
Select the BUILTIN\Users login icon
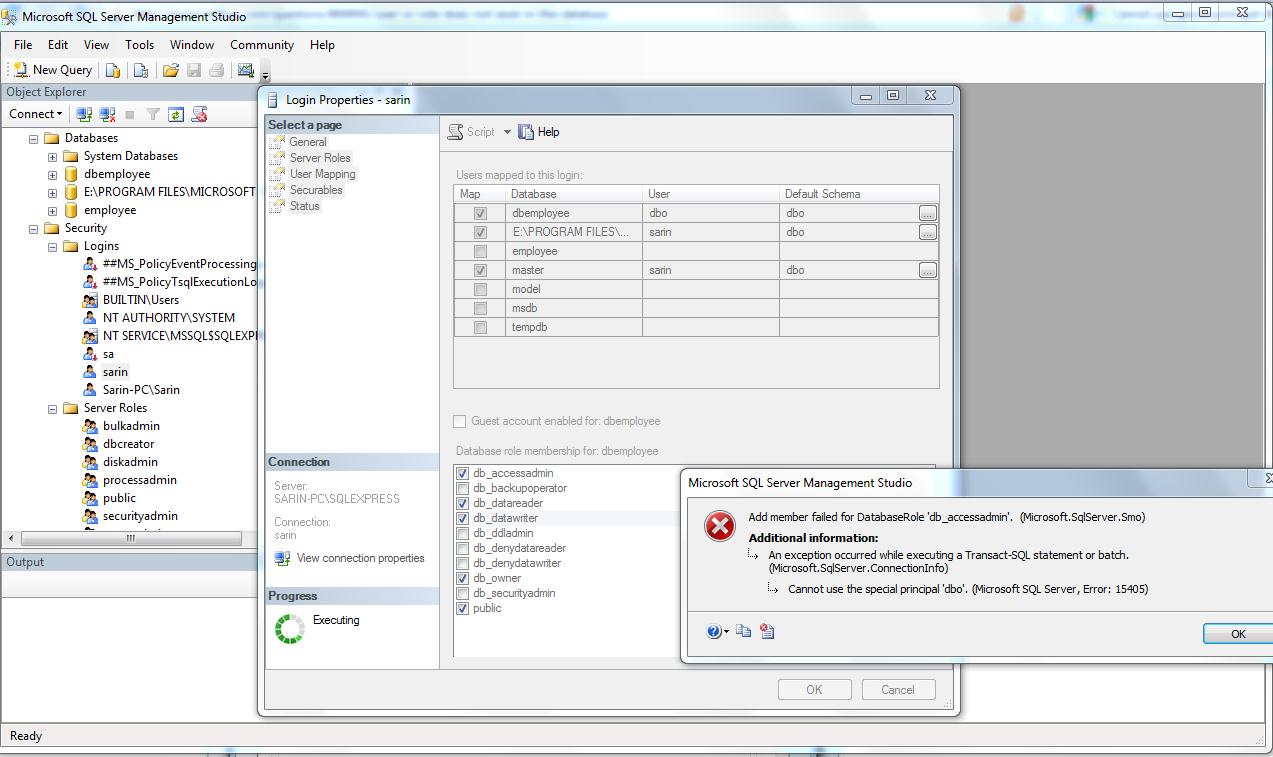click(x=90, y=300)
